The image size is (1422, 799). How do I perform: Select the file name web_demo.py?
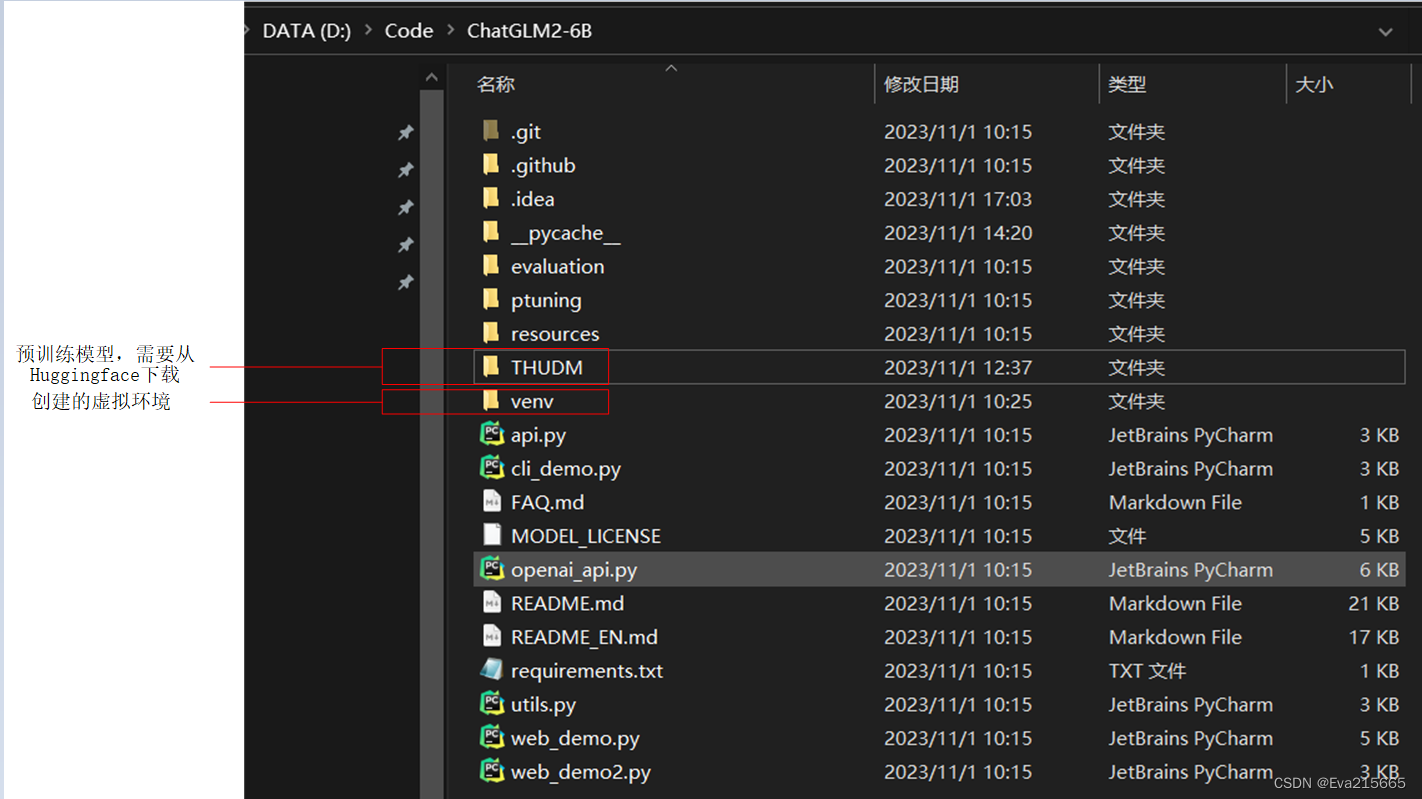(575, 738)
